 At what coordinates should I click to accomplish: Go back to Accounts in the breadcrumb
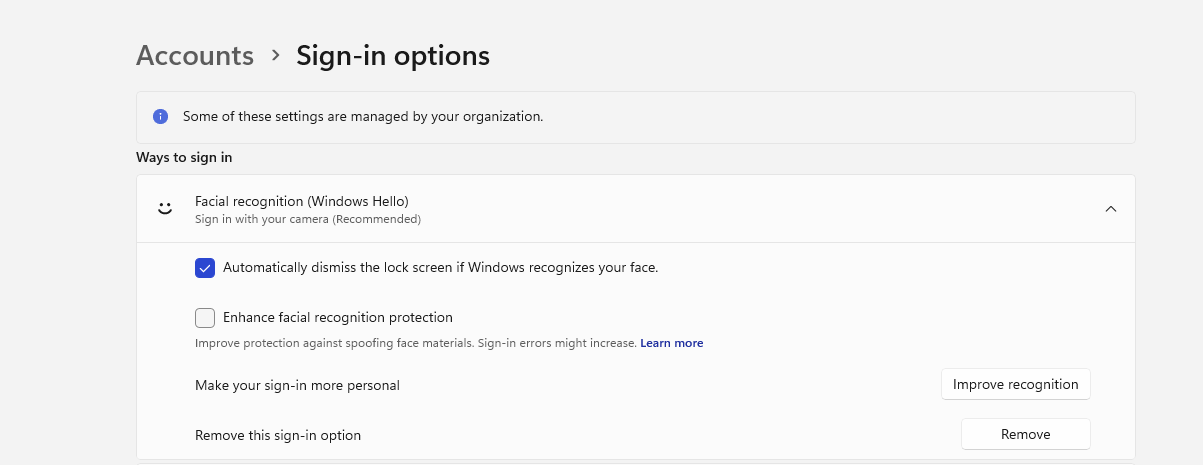tap(195, 56)
